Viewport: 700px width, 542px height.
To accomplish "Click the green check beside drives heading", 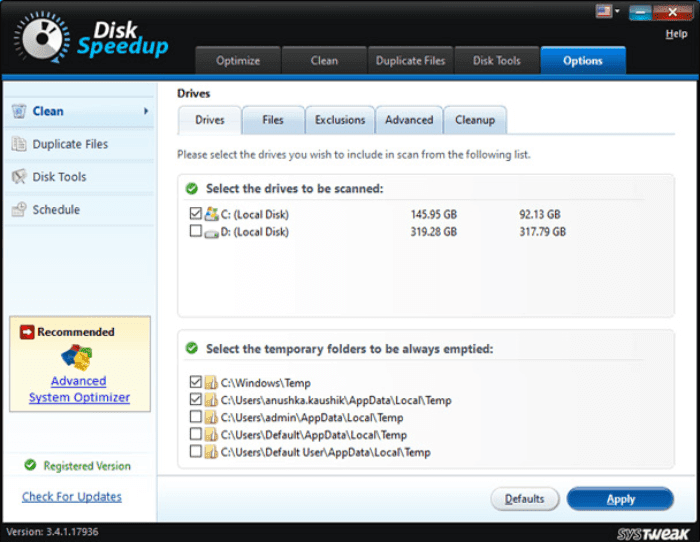I will click(192, 189).
